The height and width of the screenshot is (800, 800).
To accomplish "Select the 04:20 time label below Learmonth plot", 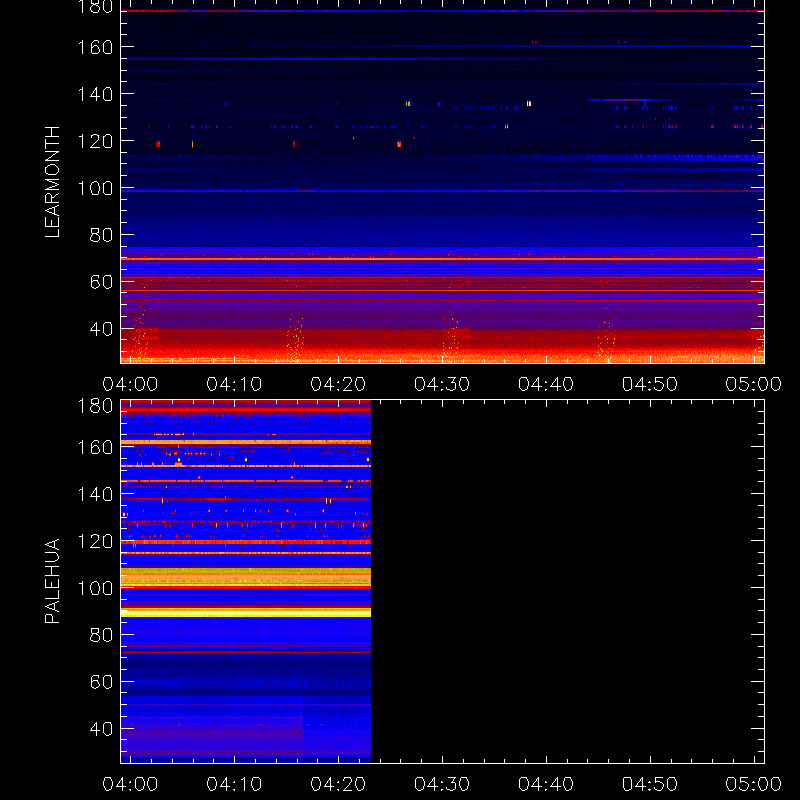I will [x=338, y=384].
